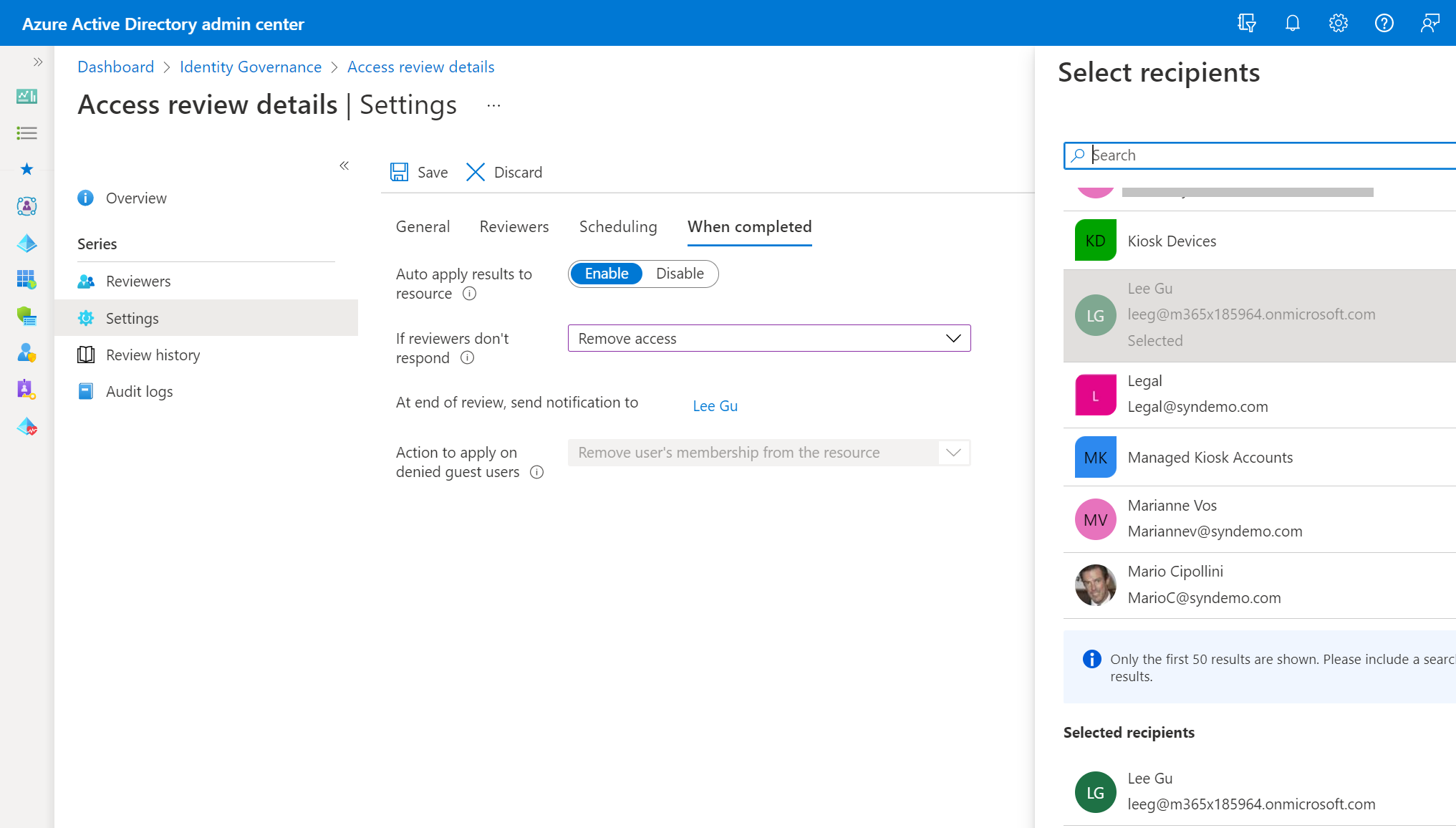This screenshot has height=828, width=1456.
Task: Enable auto apply results to resource
Action: point(606,274)
